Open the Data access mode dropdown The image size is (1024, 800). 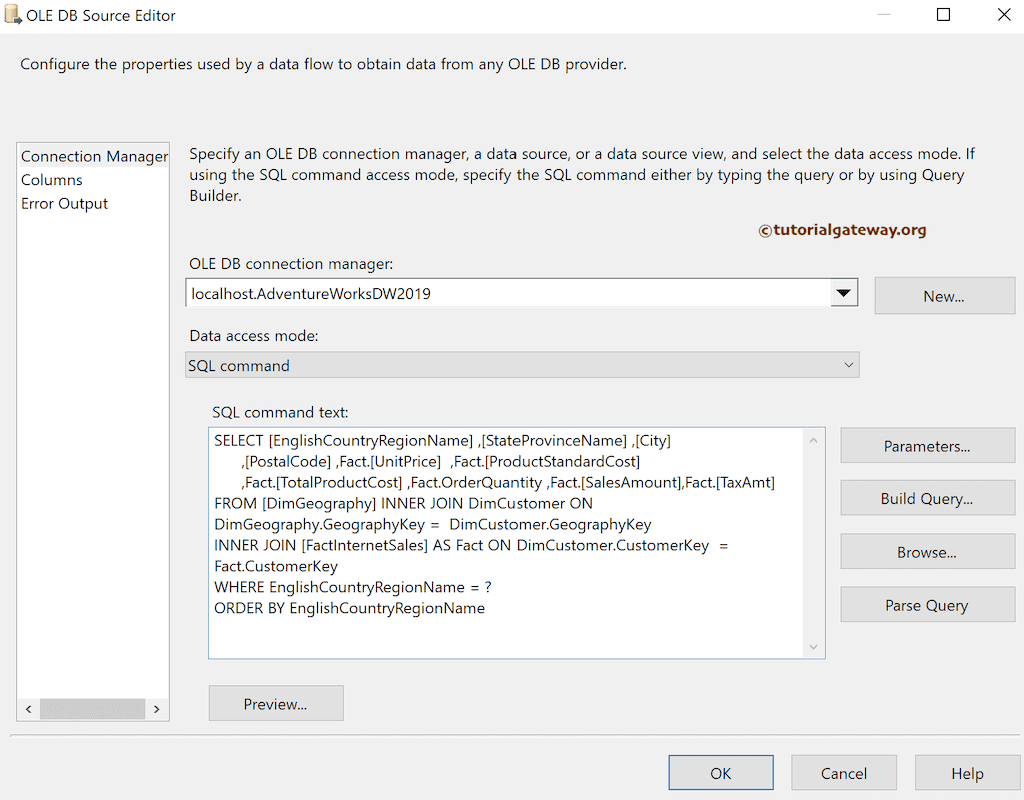[522, 365]
